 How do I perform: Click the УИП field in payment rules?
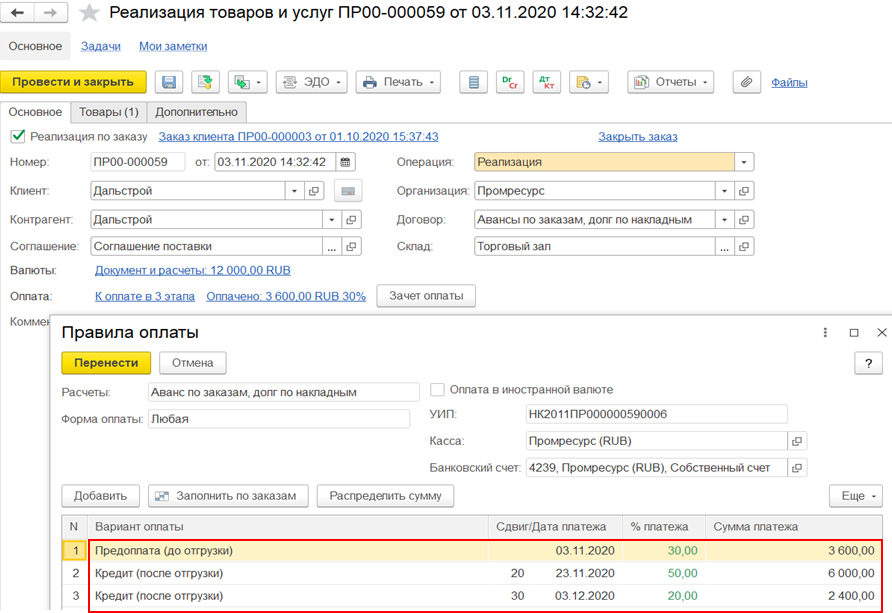(656, 415)
